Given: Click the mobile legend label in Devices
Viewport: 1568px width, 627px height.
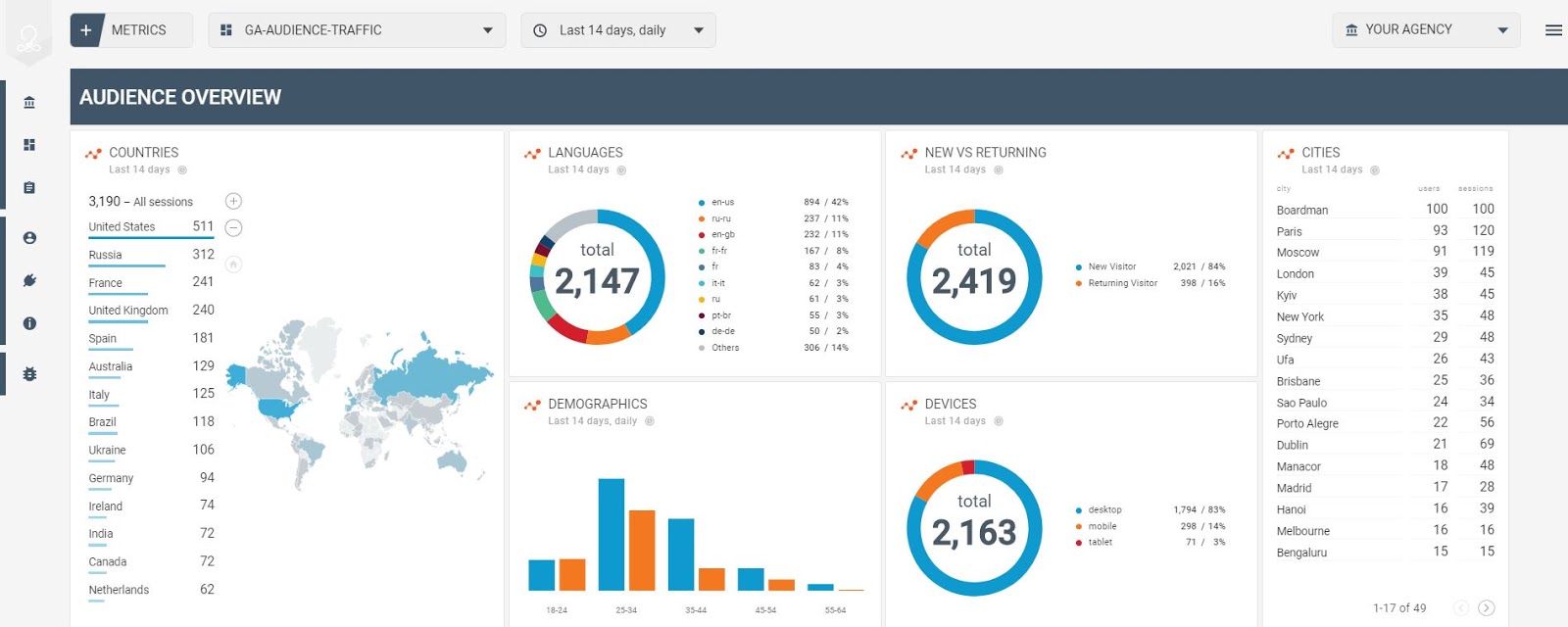Looking at the screenshot, I should click(x=1102, y=527).
